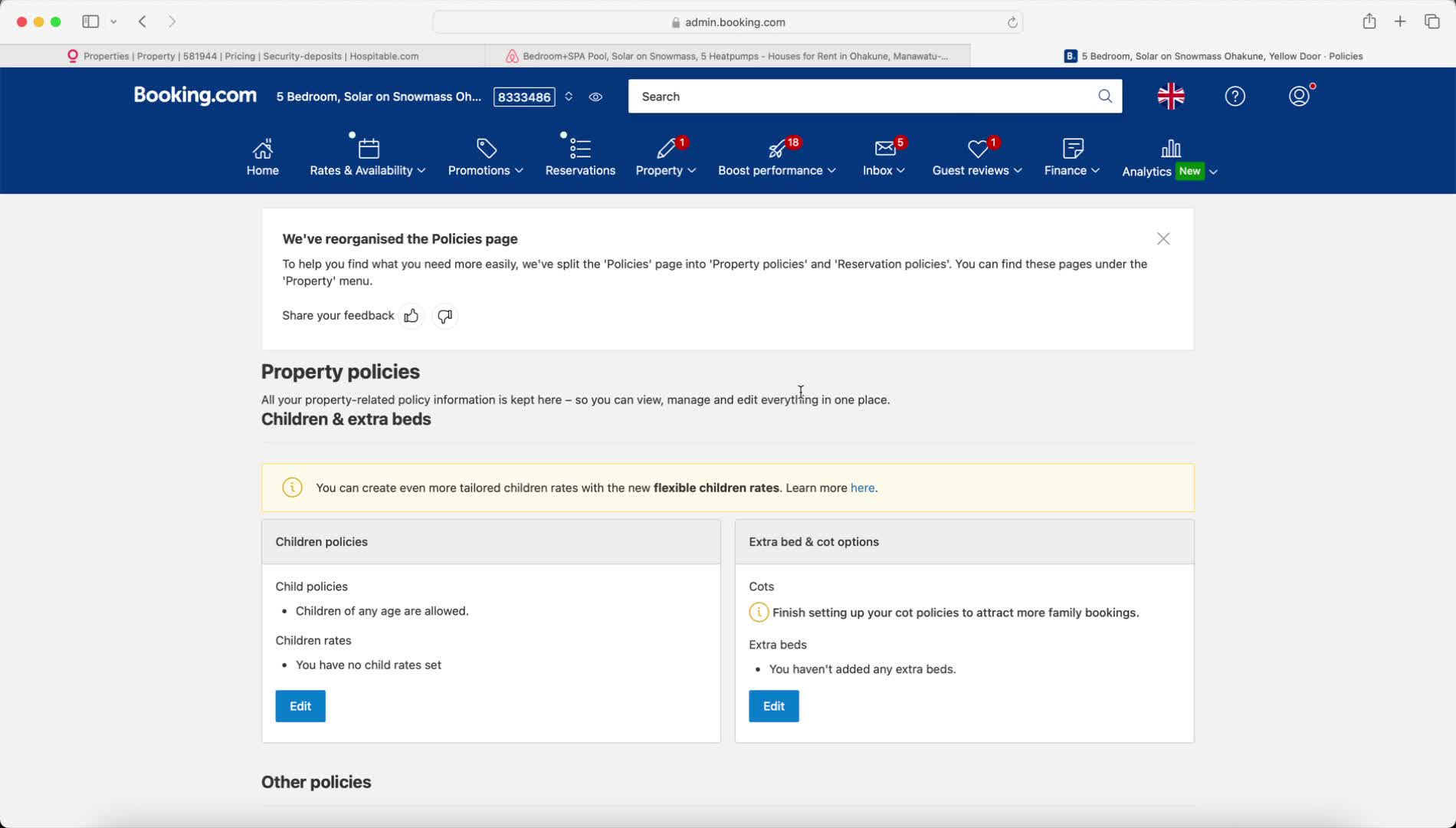Click the 'You haven't added any extra beds.' text
The height and width of the screenshot is (828, 1456).
click(863, 669)
